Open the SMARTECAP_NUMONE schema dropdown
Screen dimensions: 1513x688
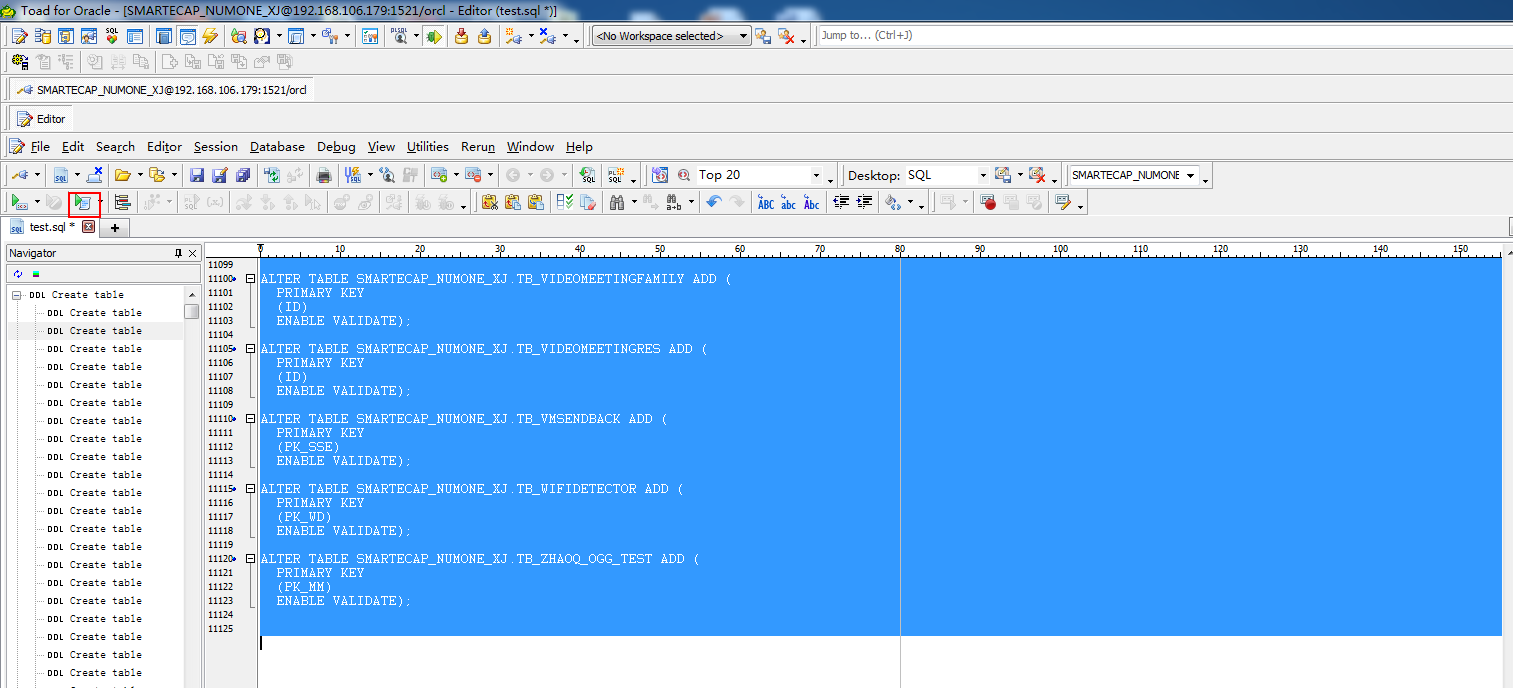point(1188,175)
